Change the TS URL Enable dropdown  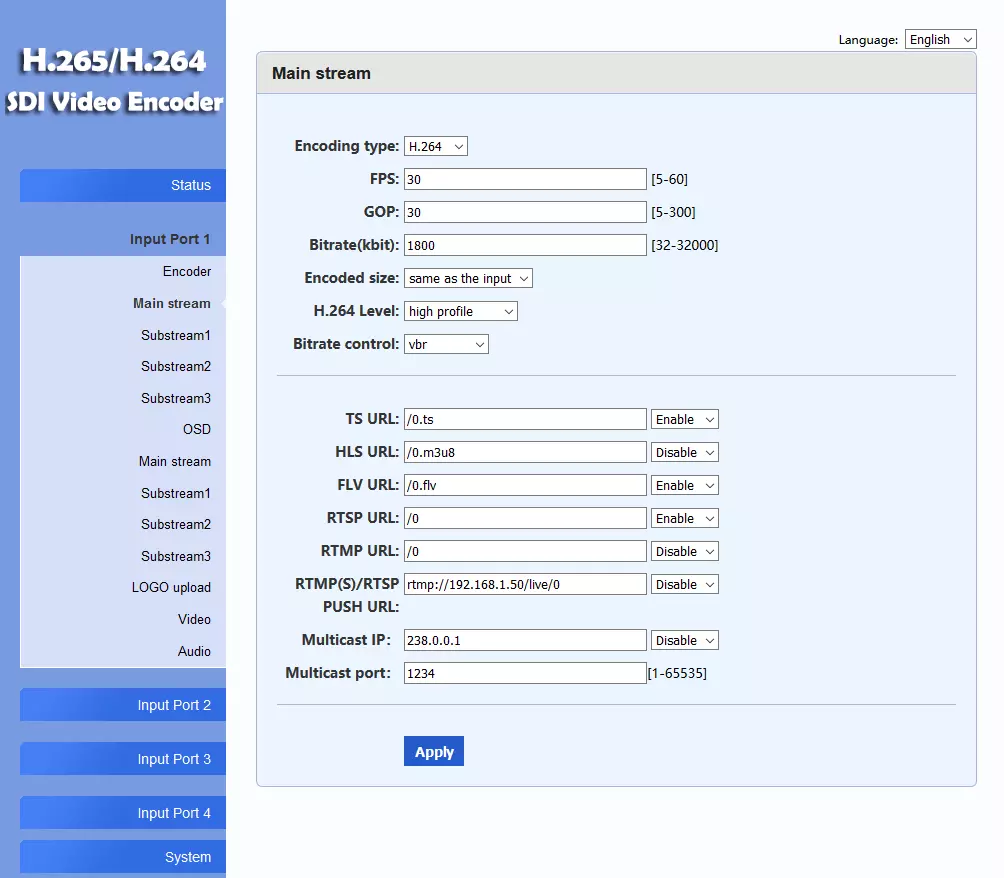[684, 419]
